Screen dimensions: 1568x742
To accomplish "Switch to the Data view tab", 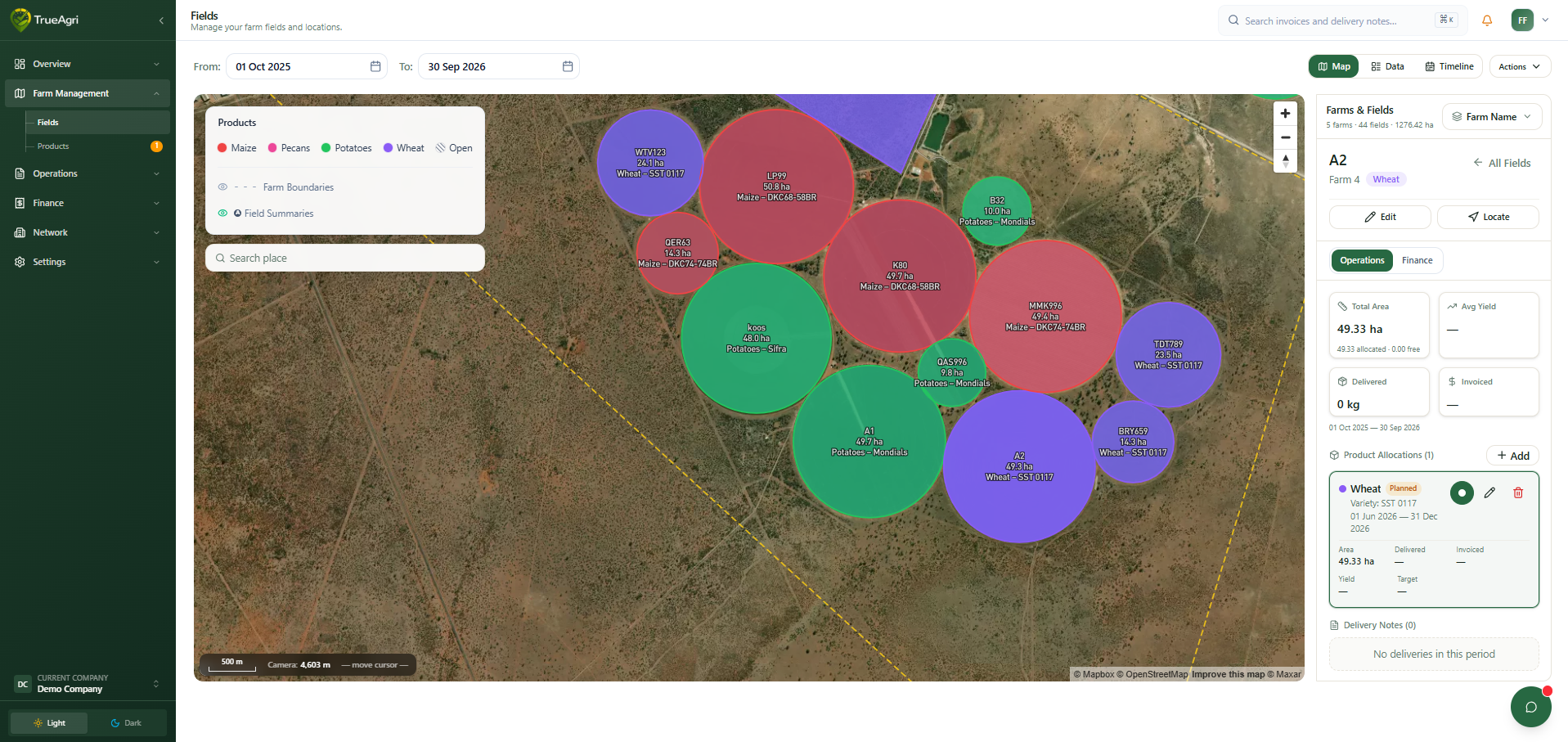I will (1388, 66).
